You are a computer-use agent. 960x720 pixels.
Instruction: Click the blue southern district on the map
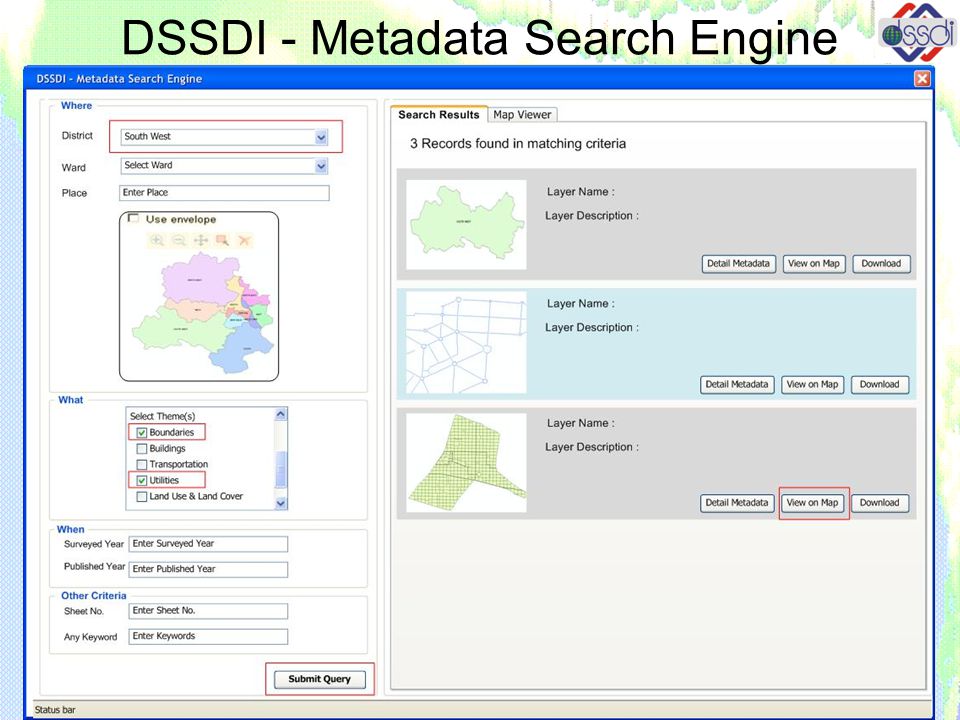click(x=242, y=350)
